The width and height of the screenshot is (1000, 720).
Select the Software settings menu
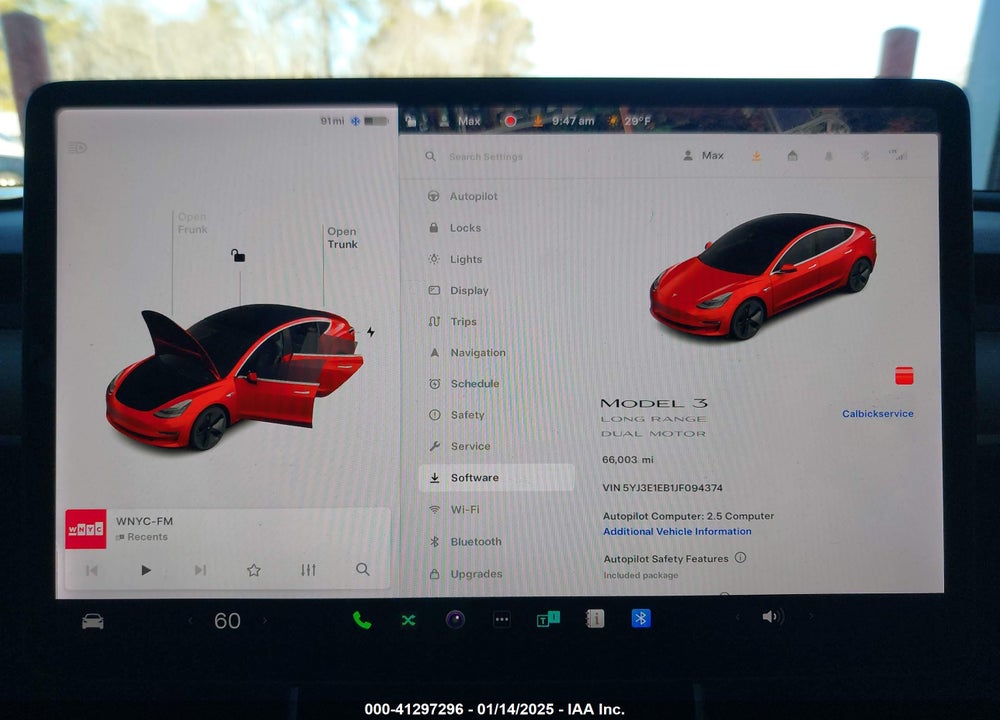pos(496,478)
